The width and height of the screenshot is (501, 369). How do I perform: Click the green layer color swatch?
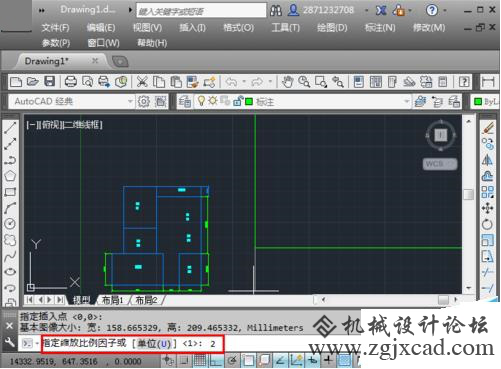(x=249, y=101)
